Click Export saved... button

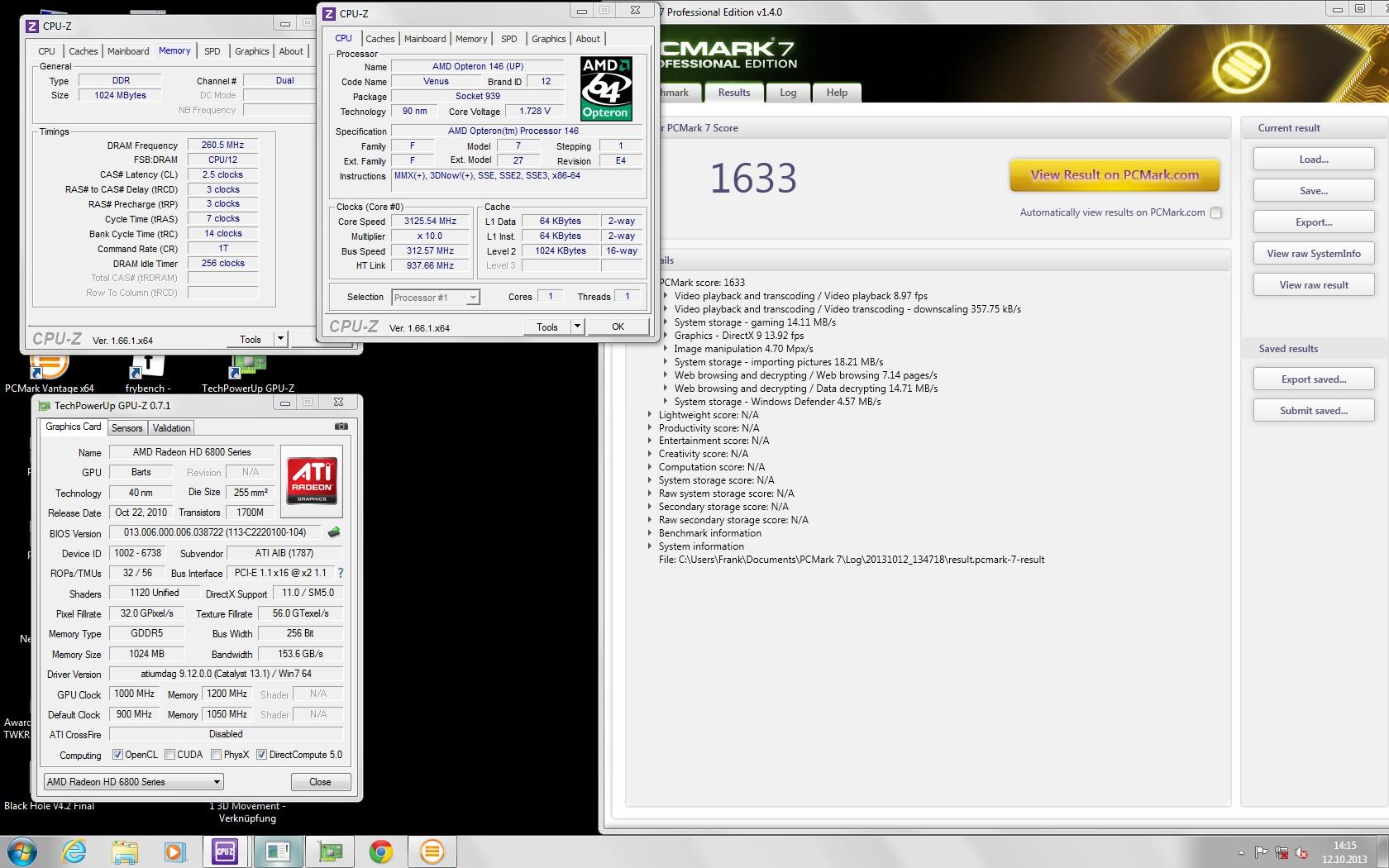pyautogui.click(x=1313, y=379)
